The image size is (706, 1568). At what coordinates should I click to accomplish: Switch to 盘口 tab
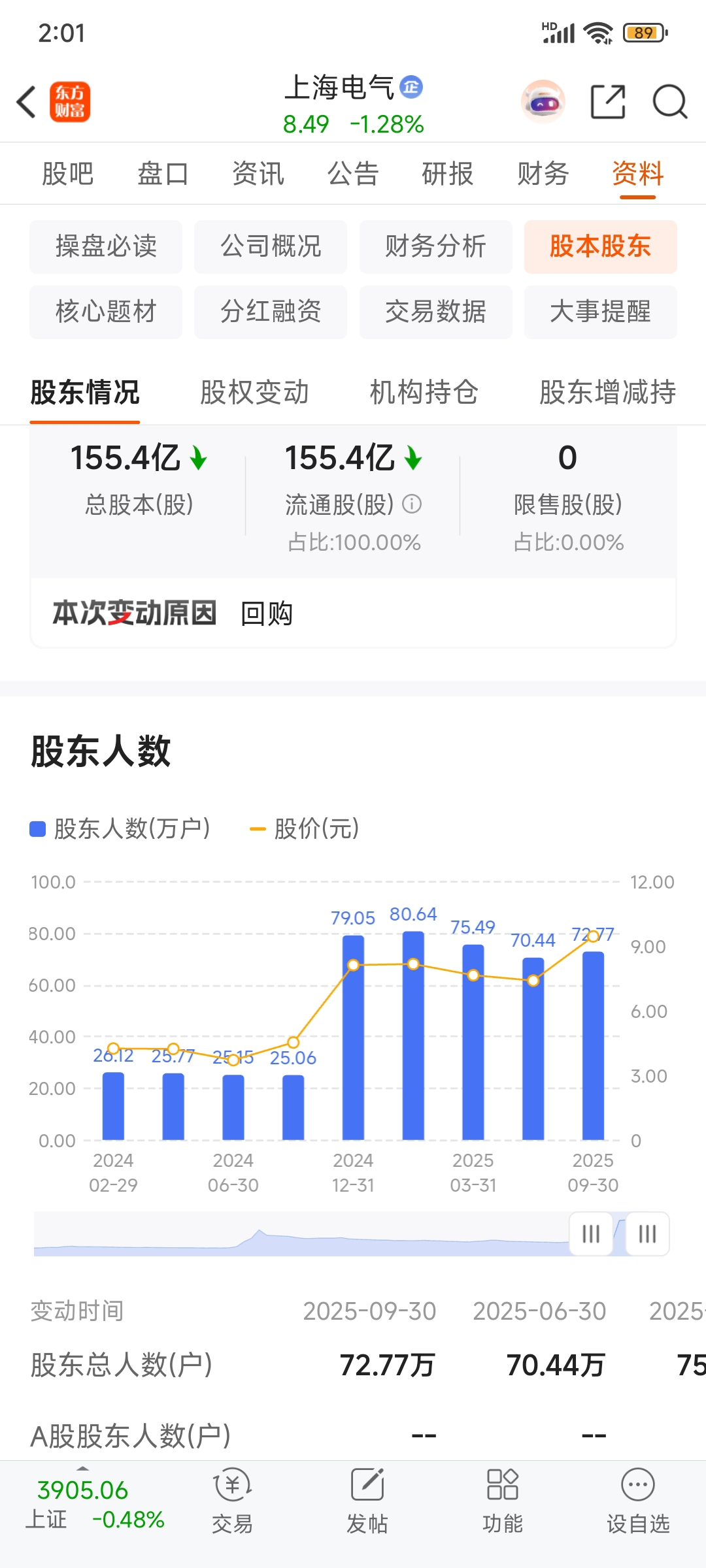[163, 174]
